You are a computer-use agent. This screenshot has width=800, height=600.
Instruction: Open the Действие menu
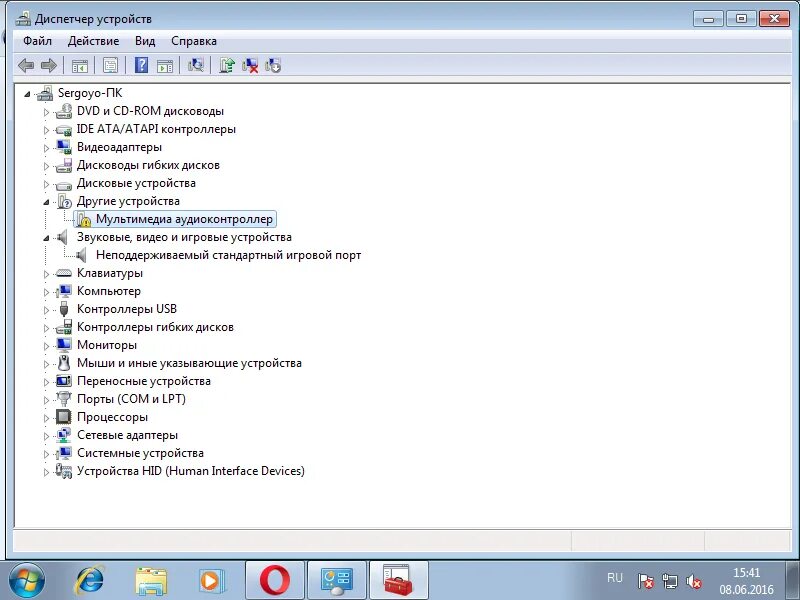(x=93, y=41)
